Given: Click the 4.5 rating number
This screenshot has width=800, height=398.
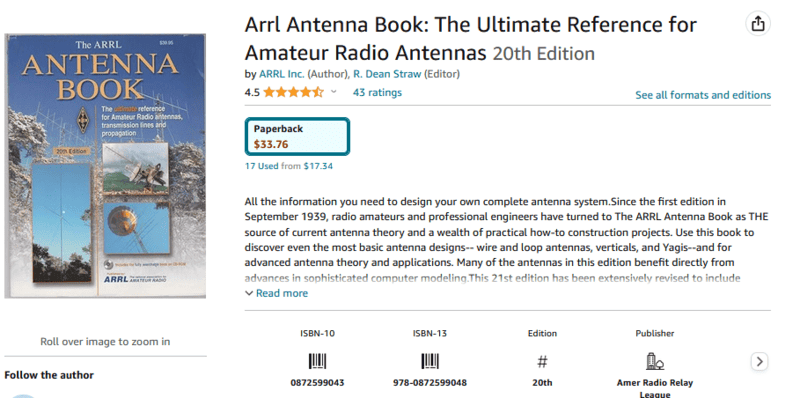Looking at the screenshot, I should 252,92.
